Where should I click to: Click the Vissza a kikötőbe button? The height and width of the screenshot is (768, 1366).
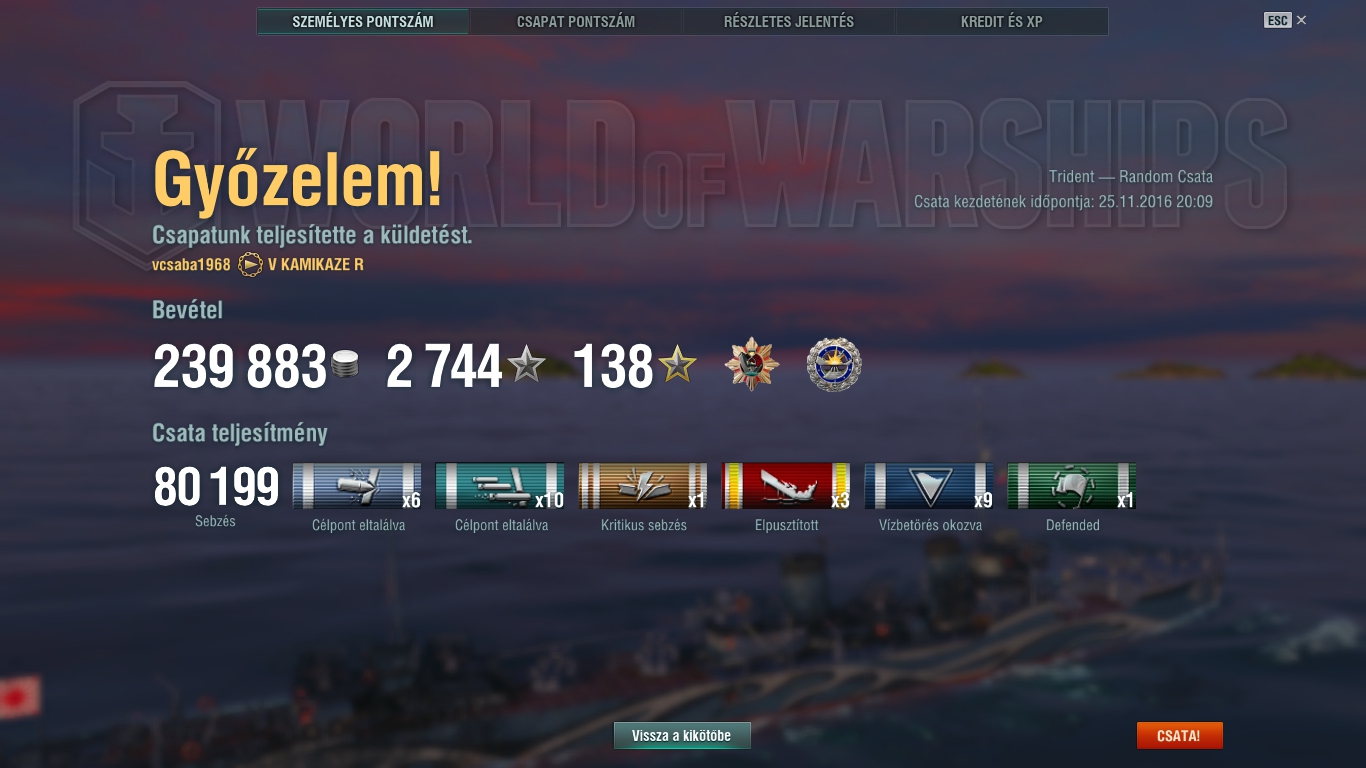(x=682, y=736)
